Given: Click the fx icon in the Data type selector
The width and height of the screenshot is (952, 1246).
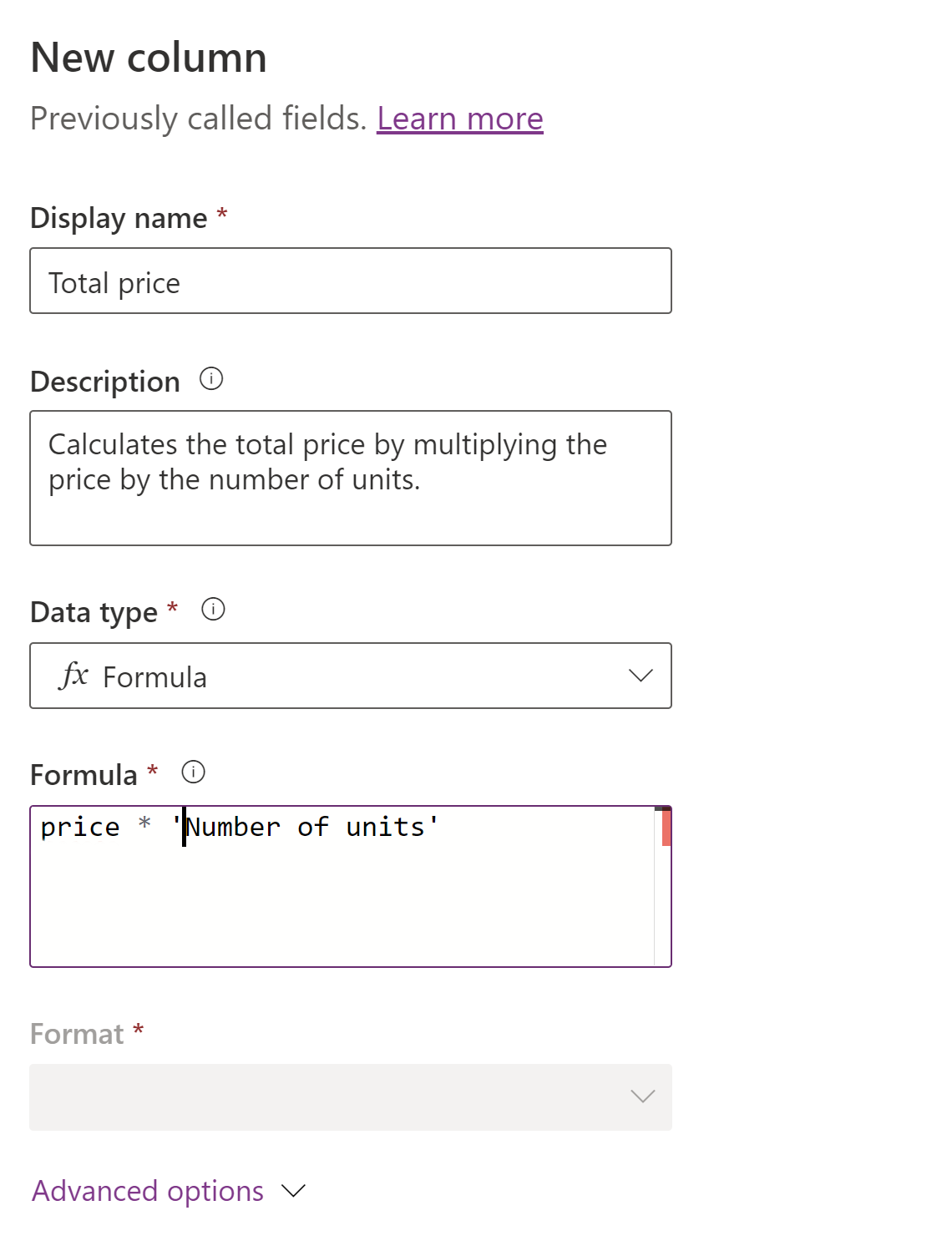Looking at the screenshot, I should pyautogui.click(x=74, y=676).
